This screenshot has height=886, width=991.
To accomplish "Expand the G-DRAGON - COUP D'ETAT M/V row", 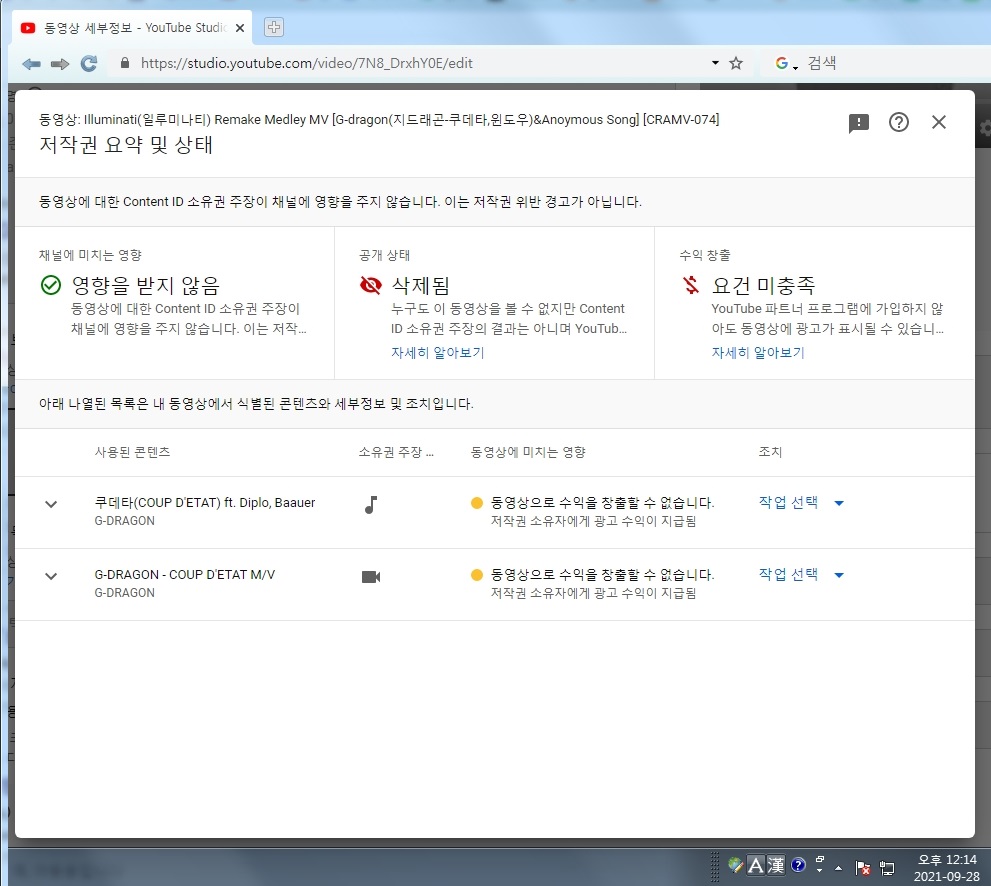I will tap(51, 576).
